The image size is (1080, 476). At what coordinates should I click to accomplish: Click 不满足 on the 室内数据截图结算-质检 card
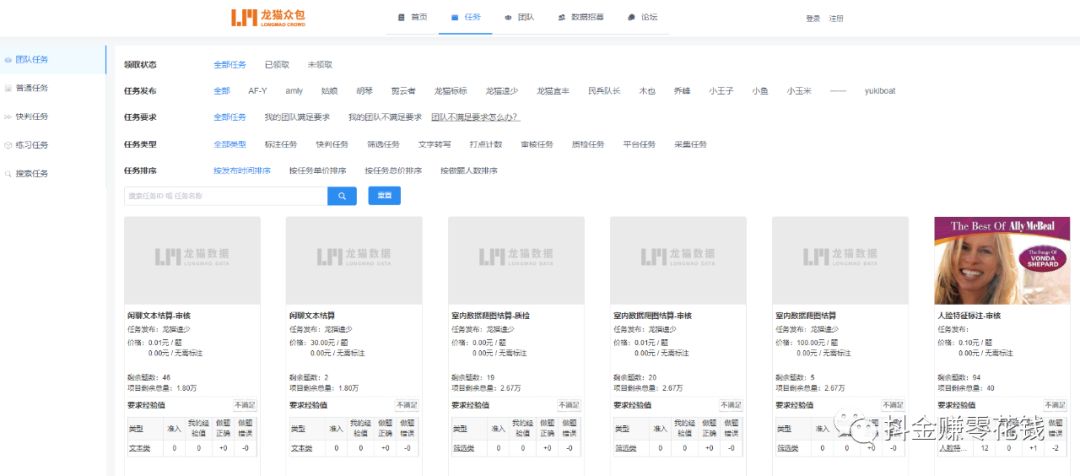[569, 405]
